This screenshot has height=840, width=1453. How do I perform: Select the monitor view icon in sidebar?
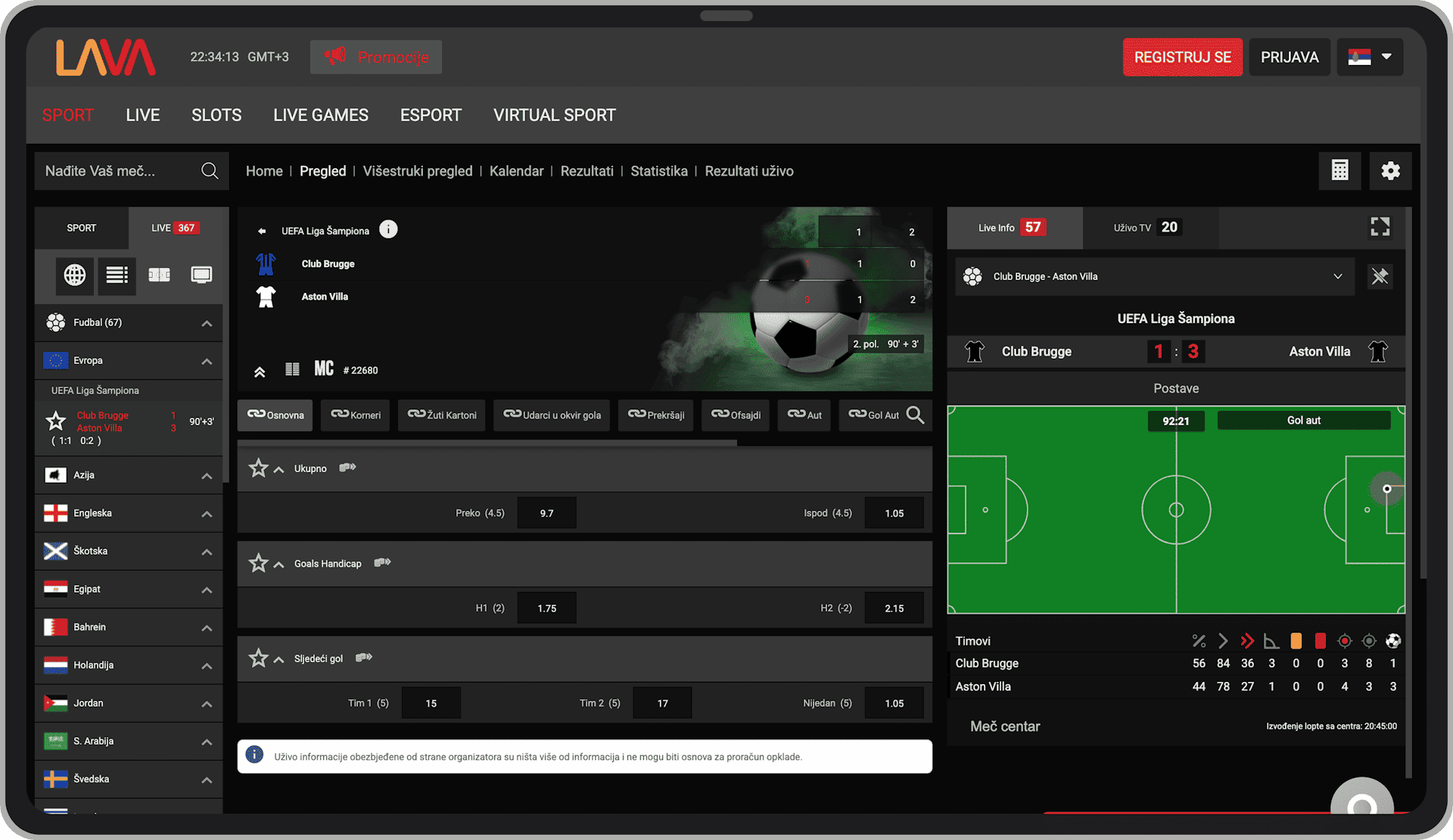point(201,275)
